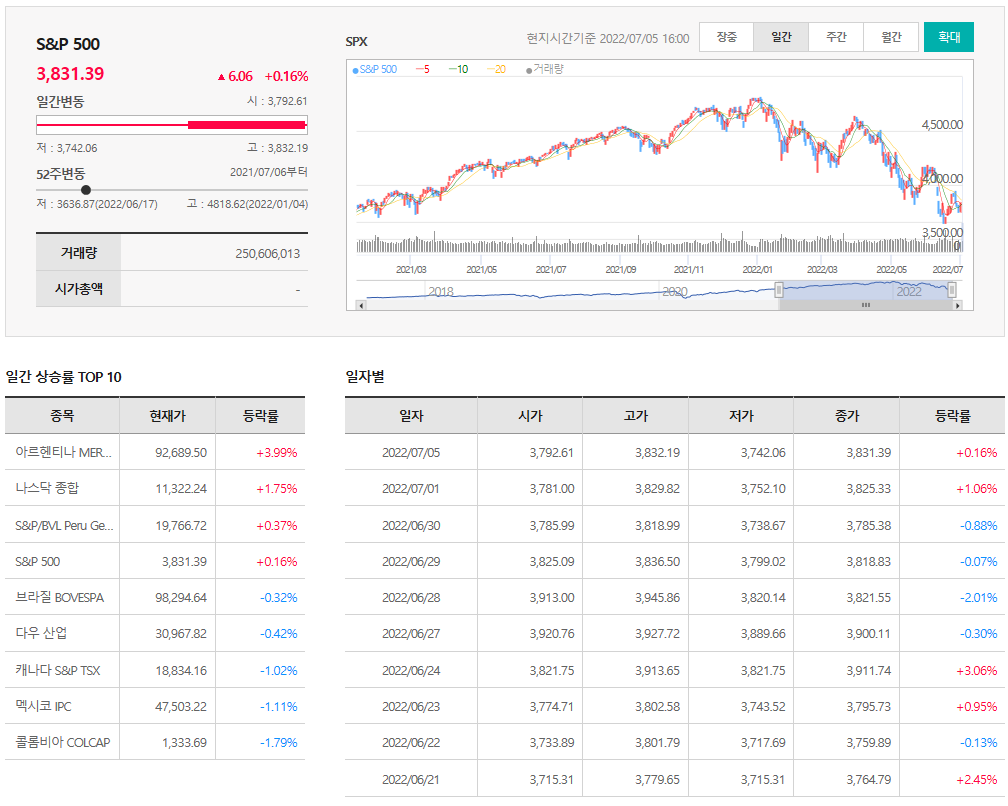This screenshot has width=1008, height=806.
Task: Click the 저가 column header
Action: [x=741, y=416]
